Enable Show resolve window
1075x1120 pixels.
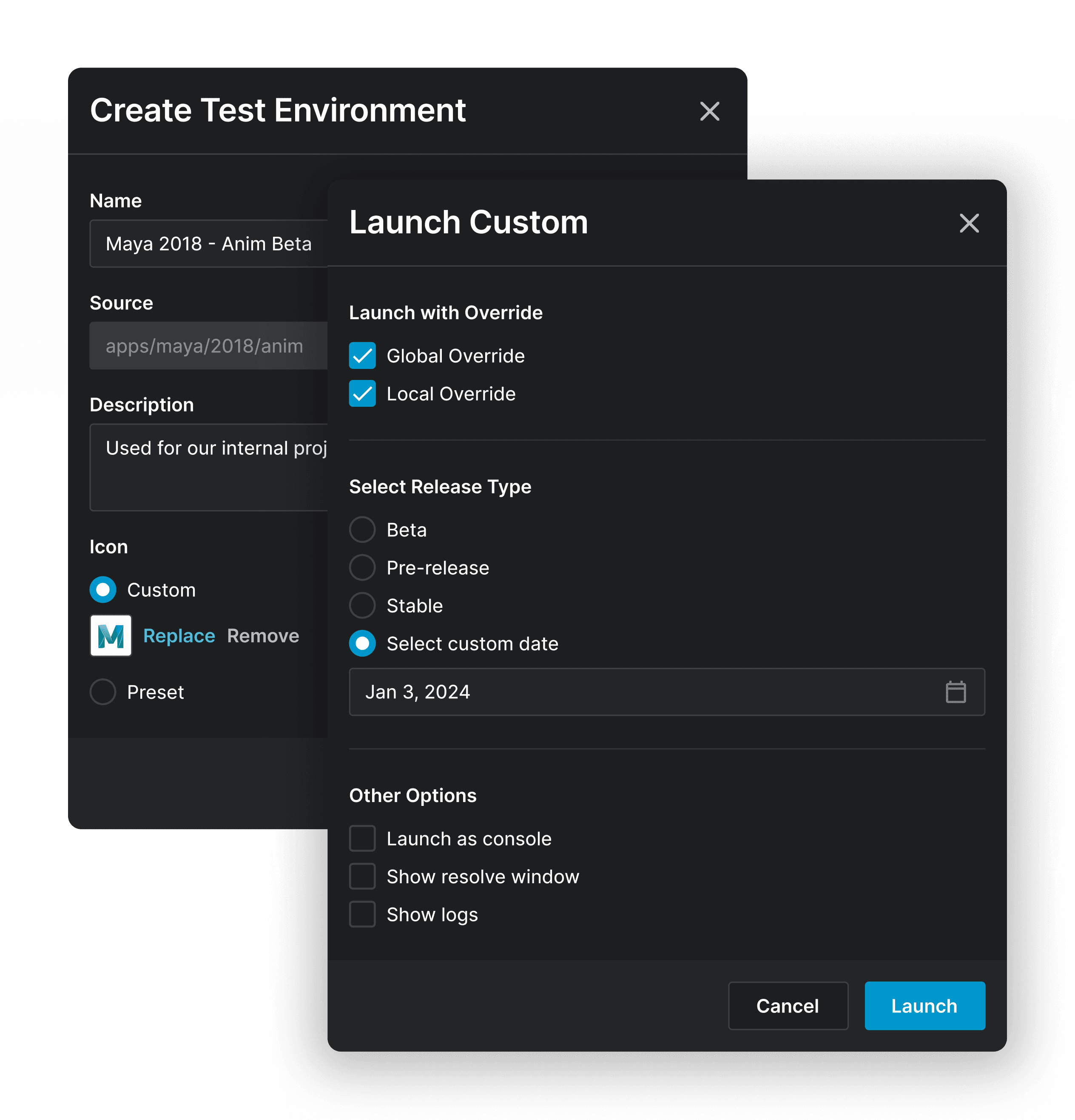(x=362, y=876)
